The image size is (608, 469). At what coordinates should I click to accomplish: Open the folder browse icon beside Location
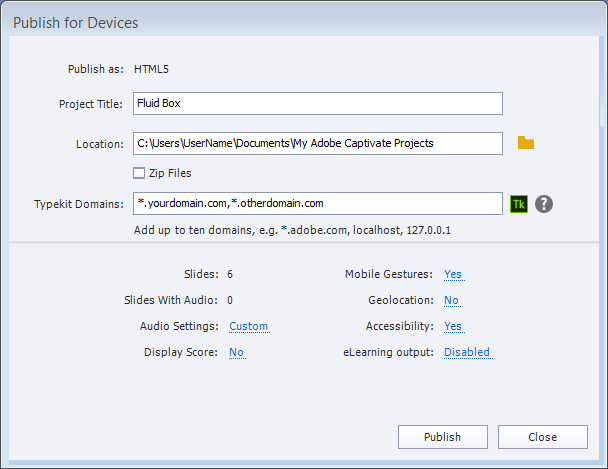click(x=526, y=143)
